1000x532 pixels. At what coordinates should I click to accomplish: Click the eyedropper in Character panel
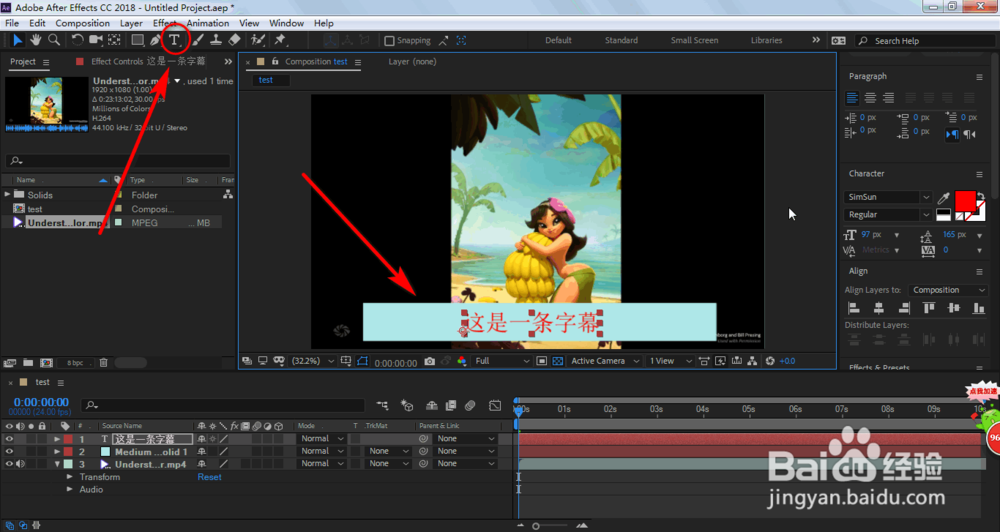(x=943, y=198)
